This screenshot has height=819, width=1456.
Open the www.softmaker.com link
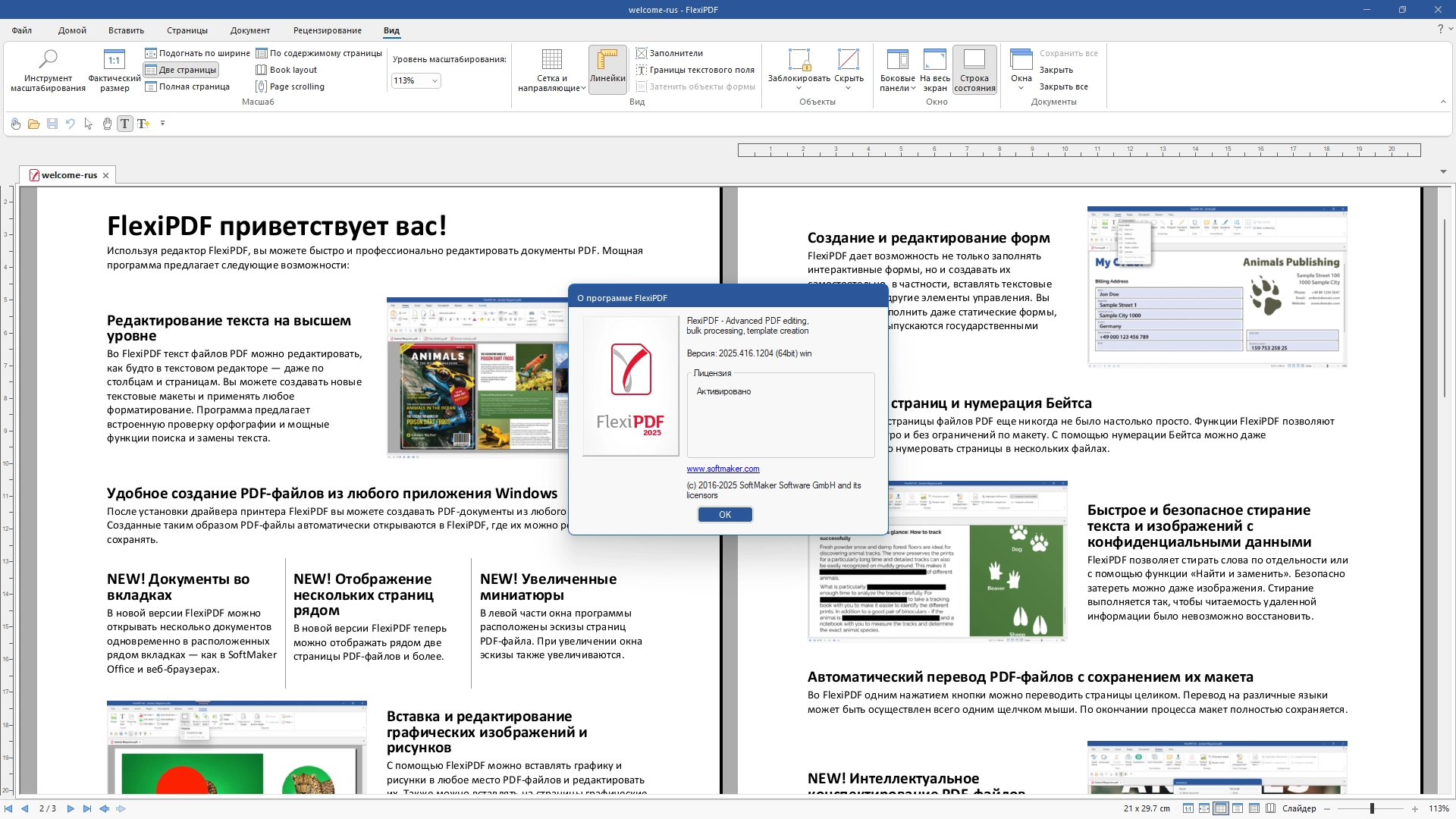click(723, 469)
